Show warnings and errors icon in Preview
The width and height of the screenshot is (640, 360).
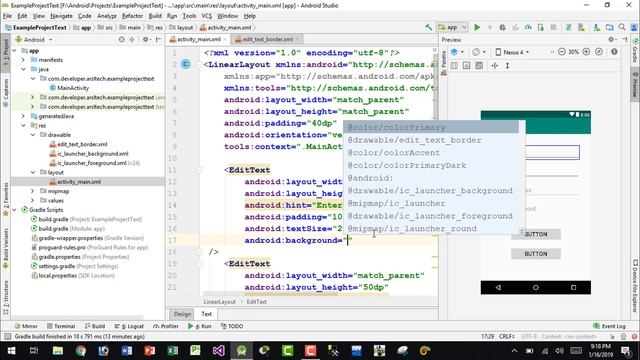pyautogui.click(x=614, y=52)
